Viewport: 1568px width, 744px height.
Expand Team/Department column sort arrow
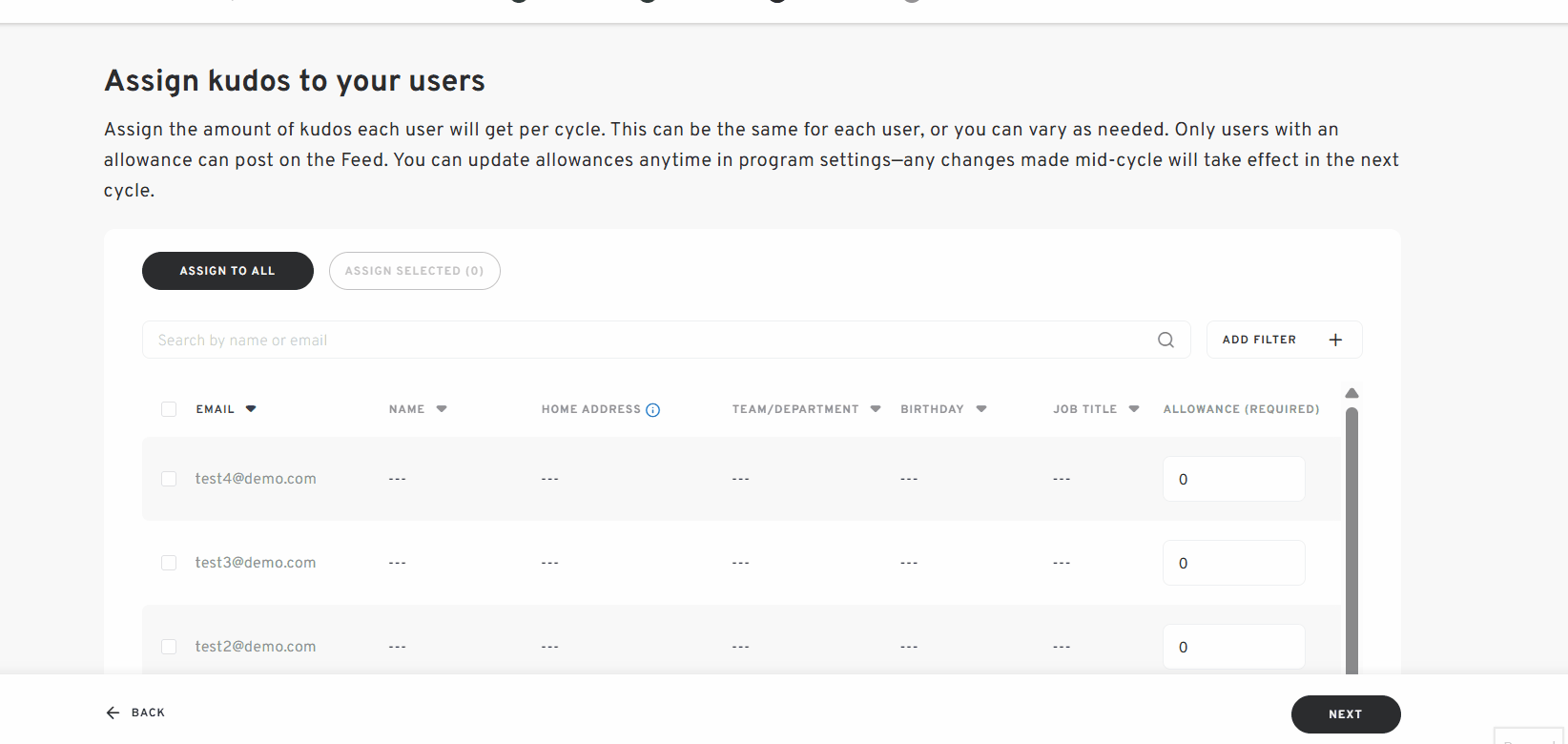pyautogui.click(x=876, y=409)
